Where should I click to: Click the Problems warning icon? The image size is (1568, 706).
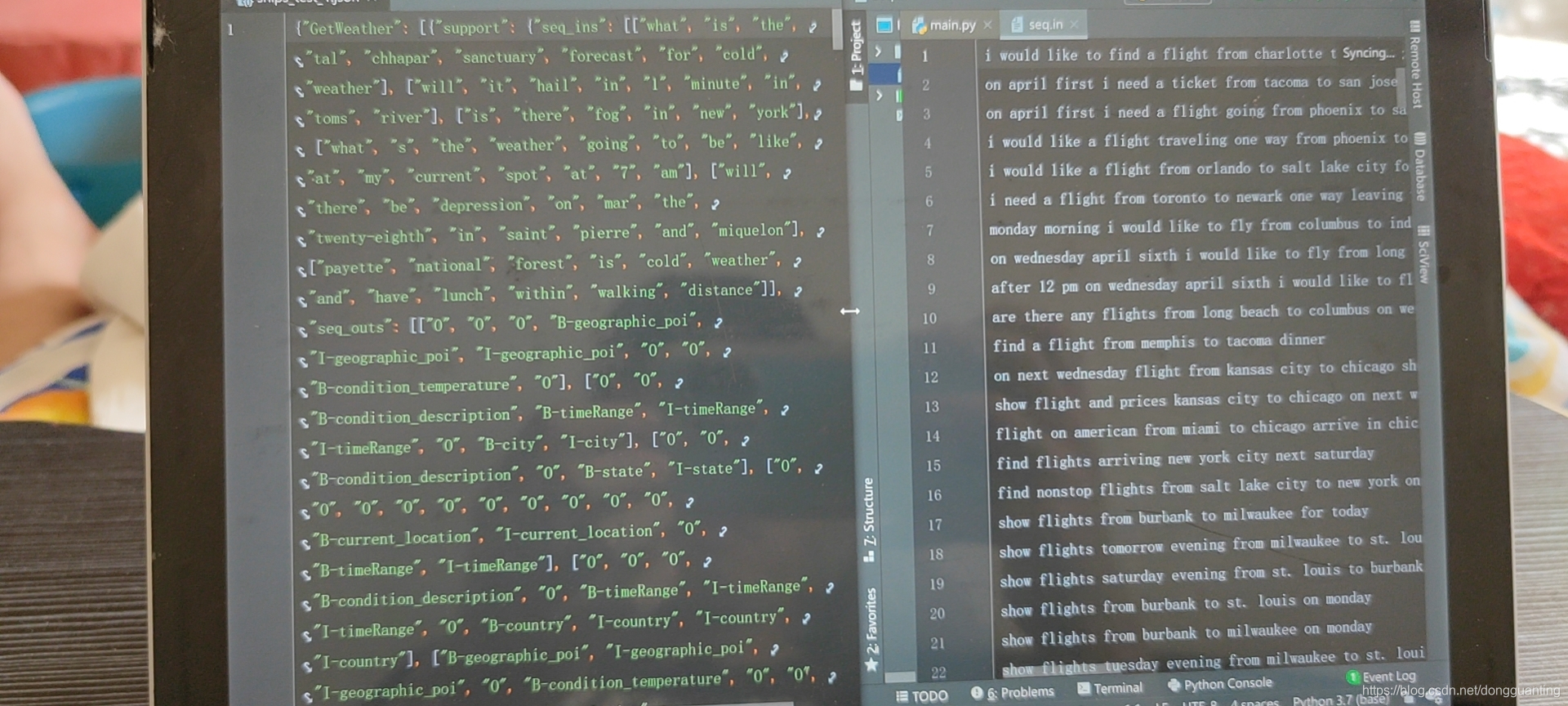(976, 693)
